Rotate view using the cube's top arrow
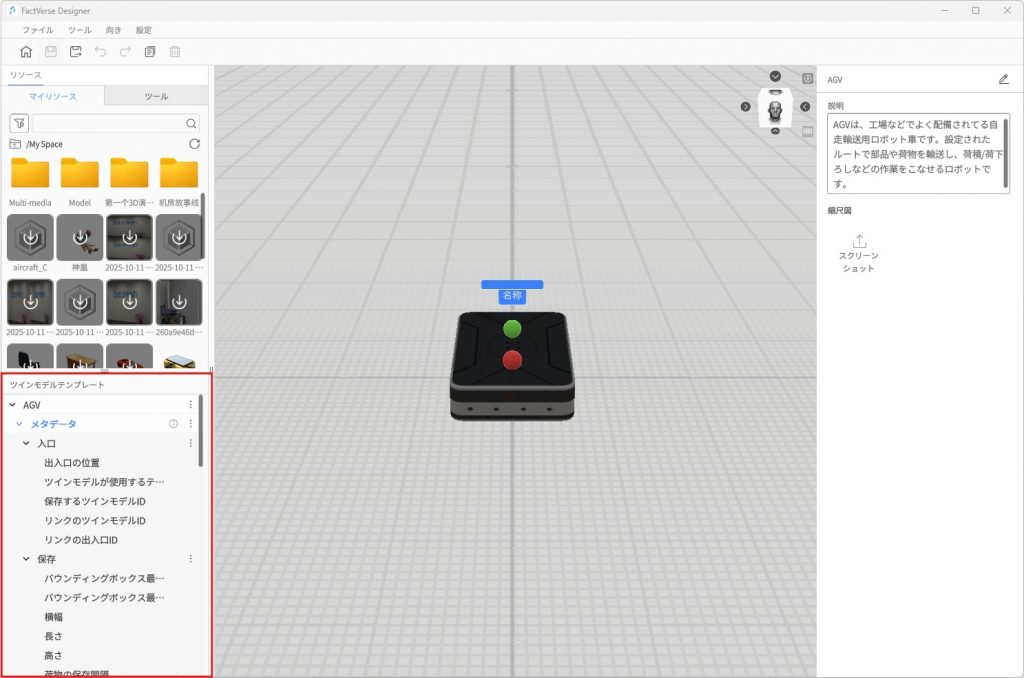 coord(775,77)
